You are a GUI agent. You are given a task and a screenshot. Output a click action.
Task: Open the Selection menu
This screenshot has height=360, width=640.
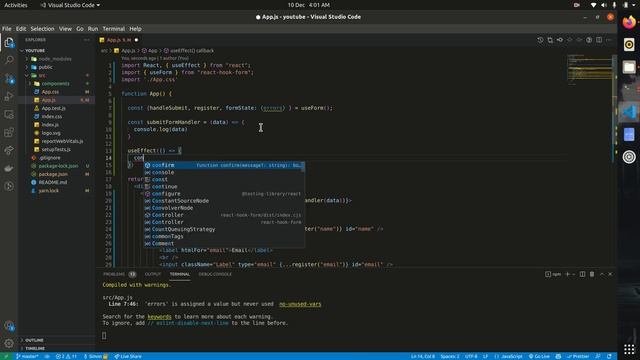(x=42, y=29)
